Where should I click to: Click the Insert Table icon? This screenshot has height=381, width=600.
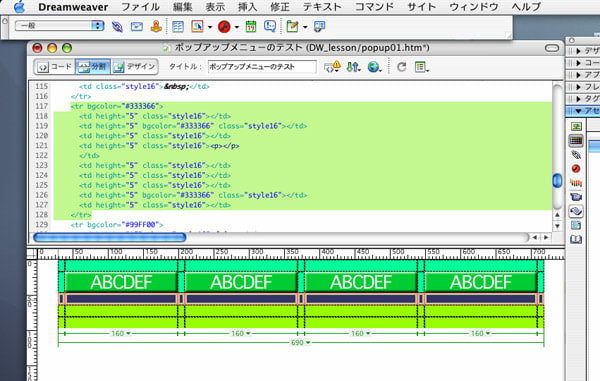[178, 26]
